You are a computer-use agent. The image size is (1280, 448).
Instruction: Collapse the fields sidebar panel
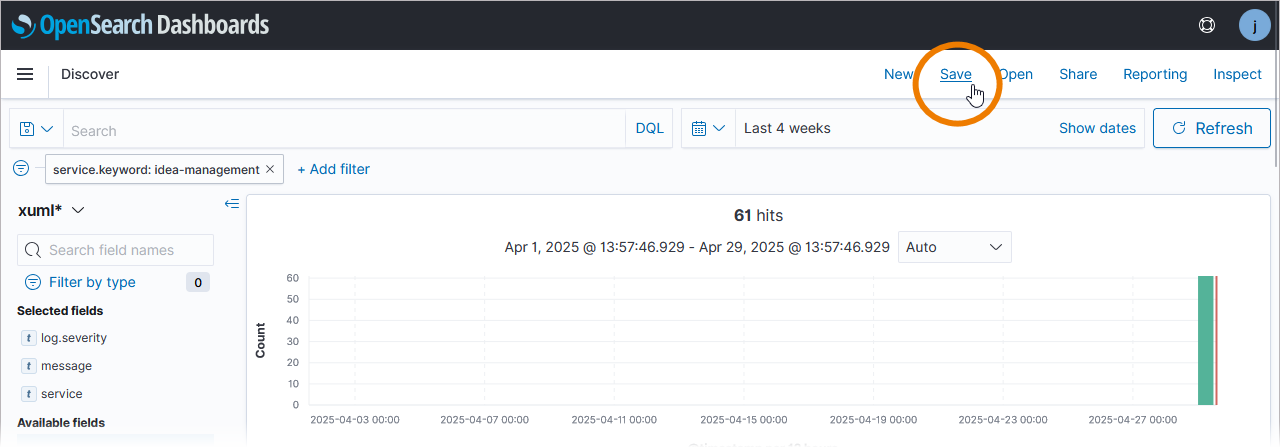[x=232, y=204]
